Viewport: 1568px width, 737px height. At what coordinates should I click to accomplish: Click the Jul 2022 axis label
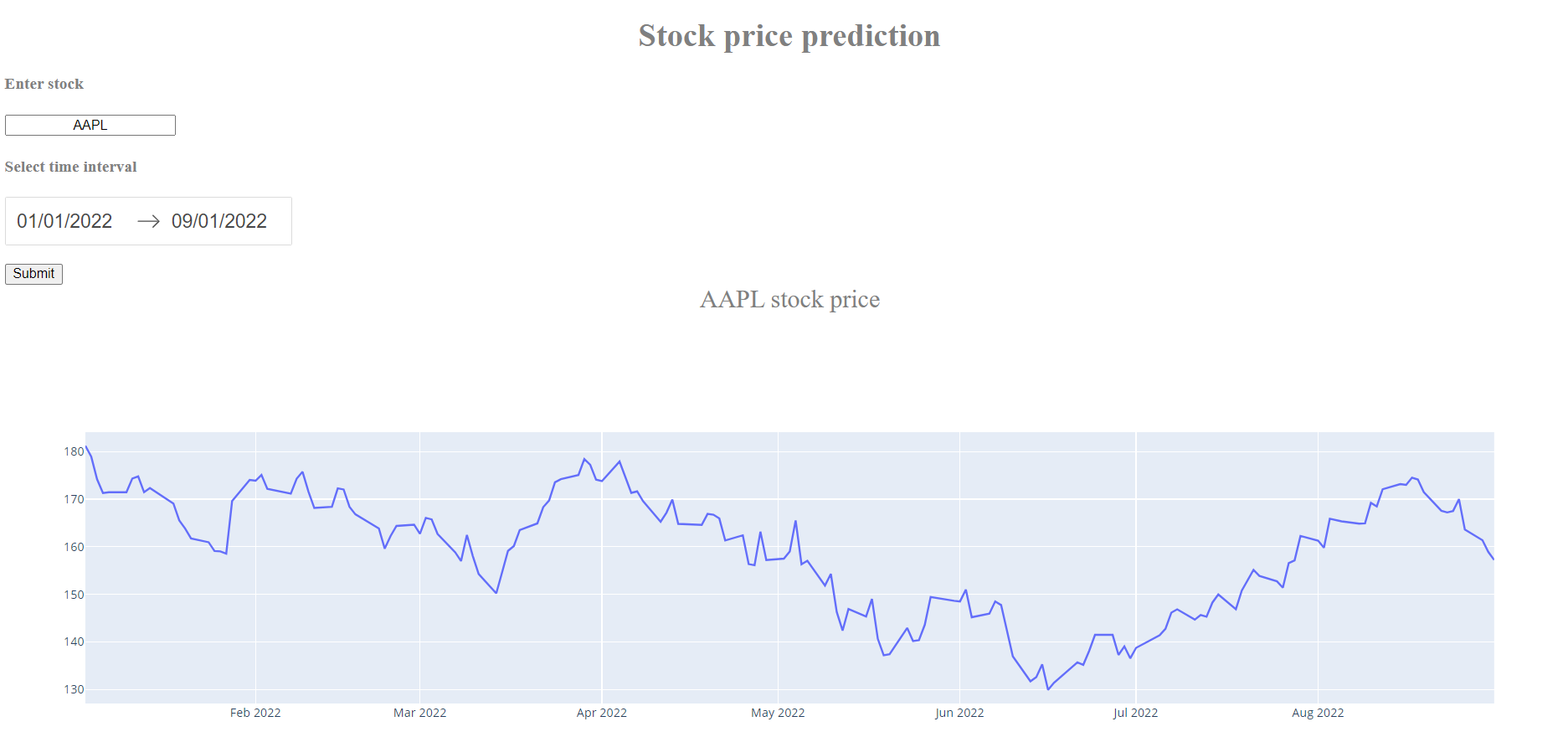[1135, 713]
